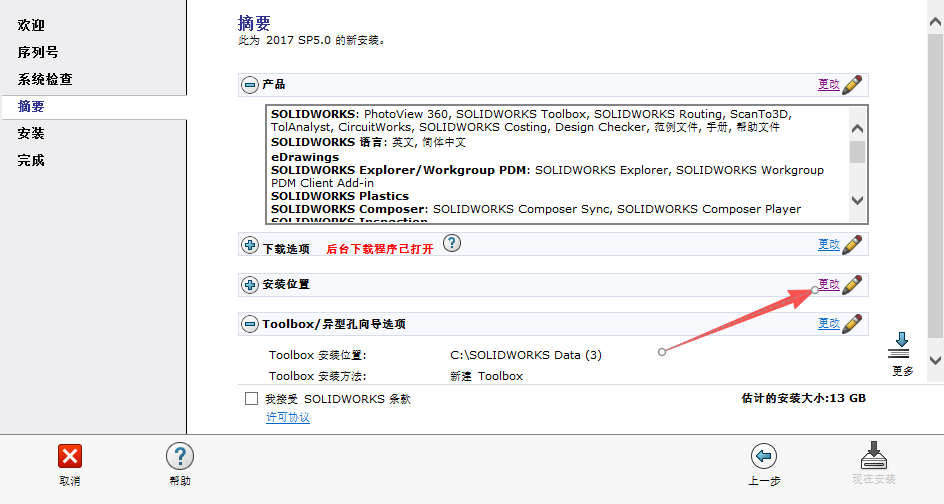This screenshot has height=504, width=944.
Task: Click the 更改 link for Toolbox/异型孔向导选项
Action: (828, 323)
